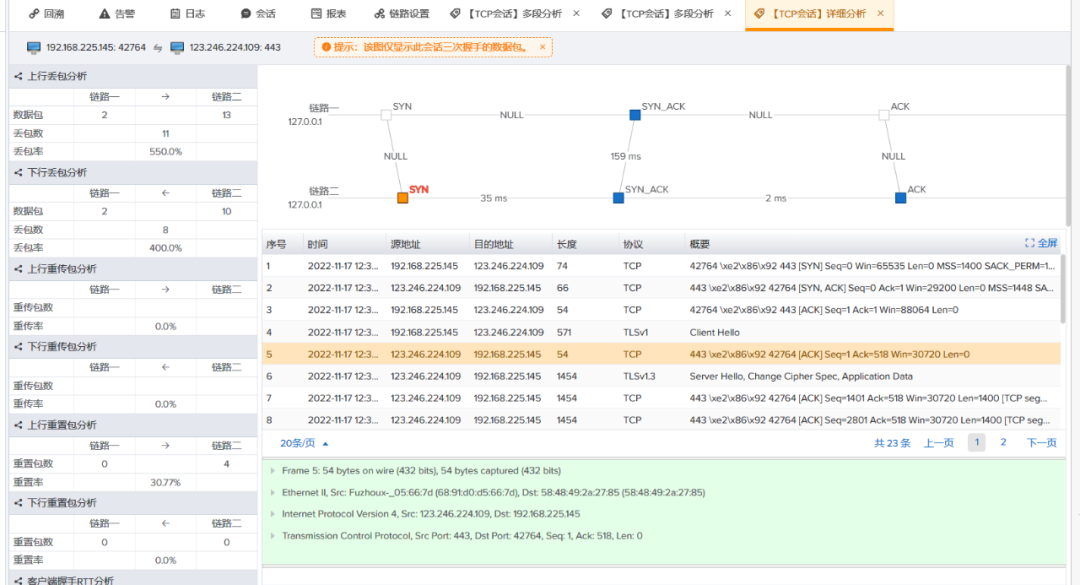Sort by the 序号 column header

click(x=276, y=245)
